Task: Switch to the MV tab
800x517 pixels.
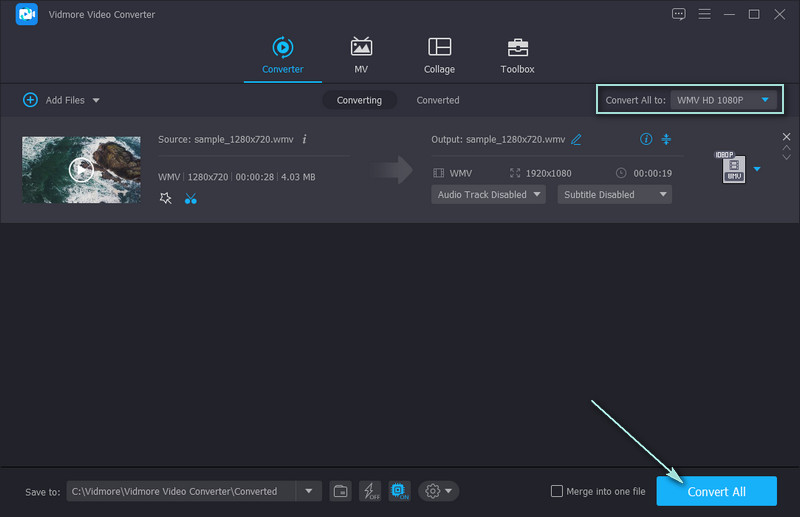Action: pyautogui.click(x=361, y=55)
